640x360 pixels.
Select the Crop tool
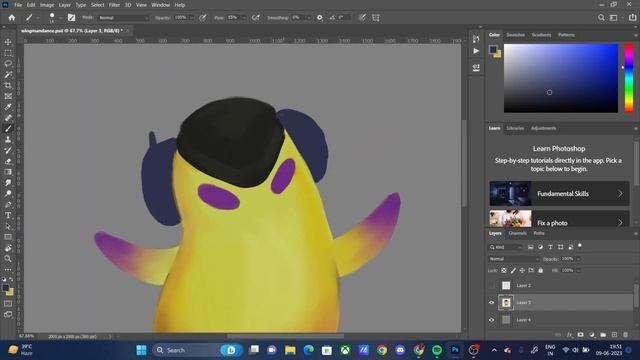click(x=8, y=85)
